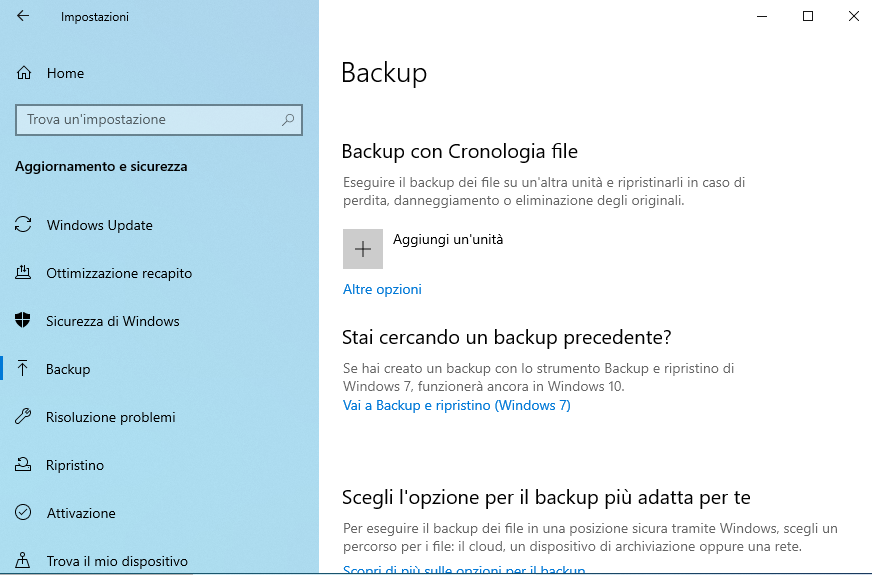Click the Risoluzione problemi wrench icon
The width and height of the screenshot is (872, 575).
[23, 417]
